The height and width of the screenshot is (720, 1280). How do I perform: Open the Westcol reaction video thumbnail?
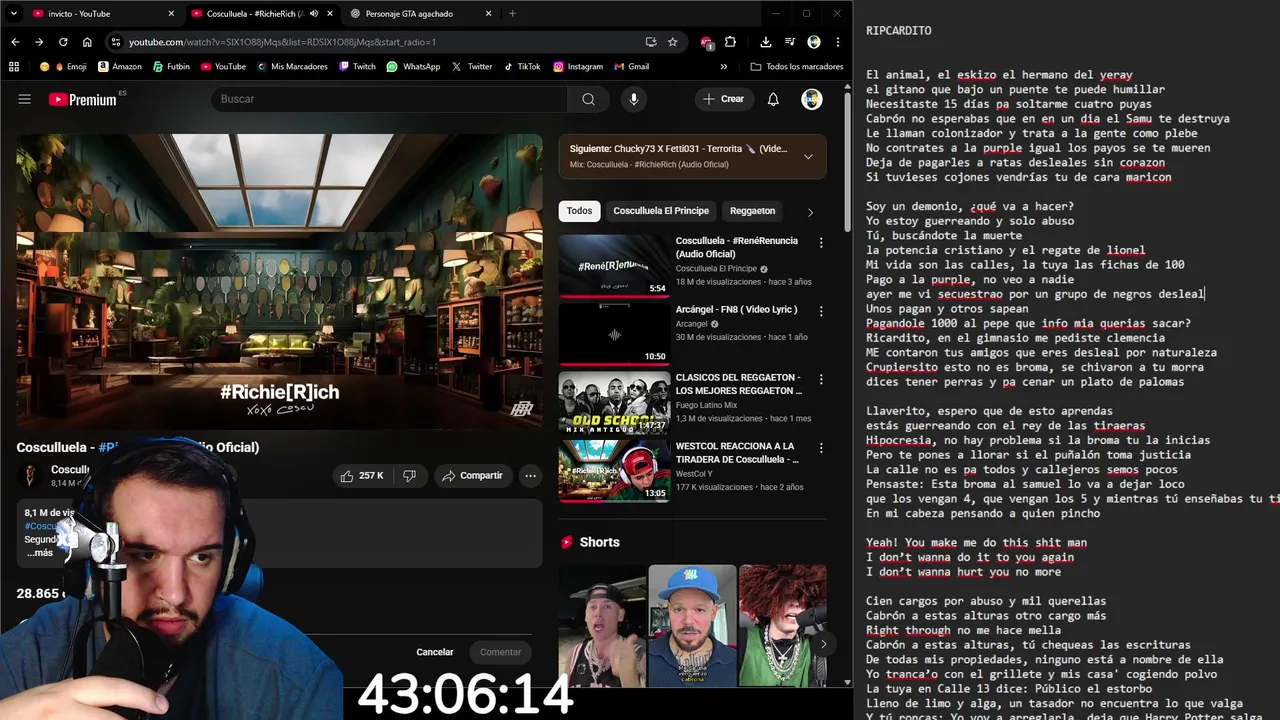614,470
